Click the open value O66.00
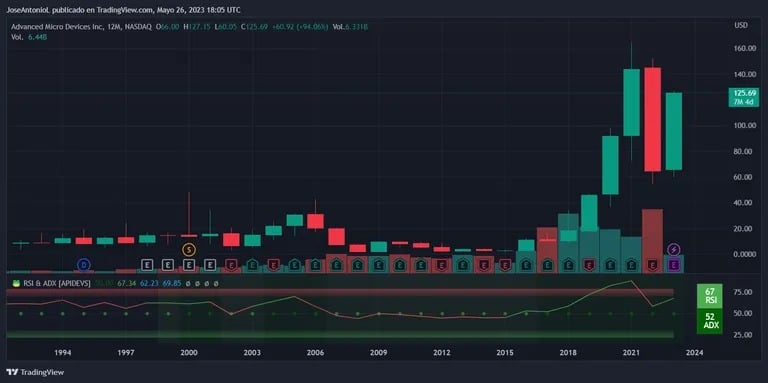Viewport: 768px width, 383px height. (168, 26)
